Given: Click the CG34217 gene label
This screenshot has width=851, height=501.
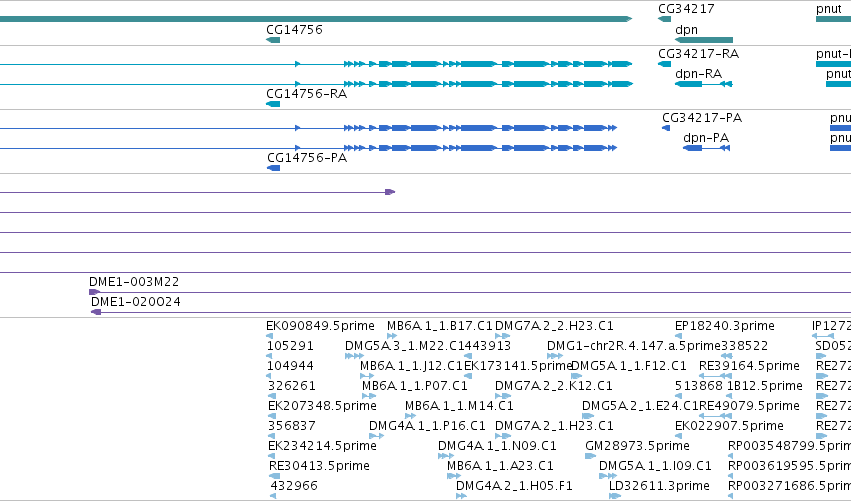Looking at the screenshot, I should 686,9.
